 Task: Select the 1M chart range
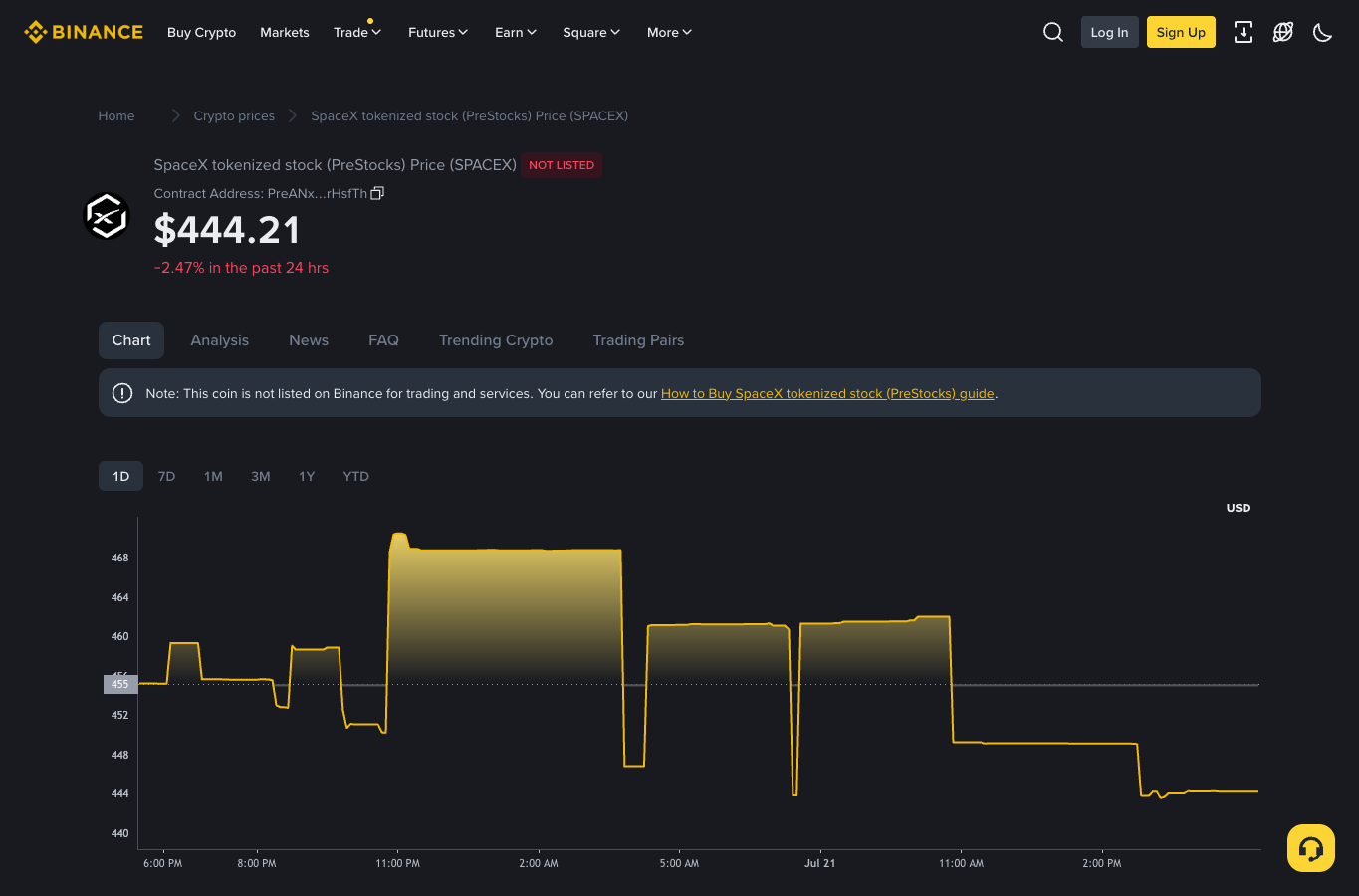point(213,476)
